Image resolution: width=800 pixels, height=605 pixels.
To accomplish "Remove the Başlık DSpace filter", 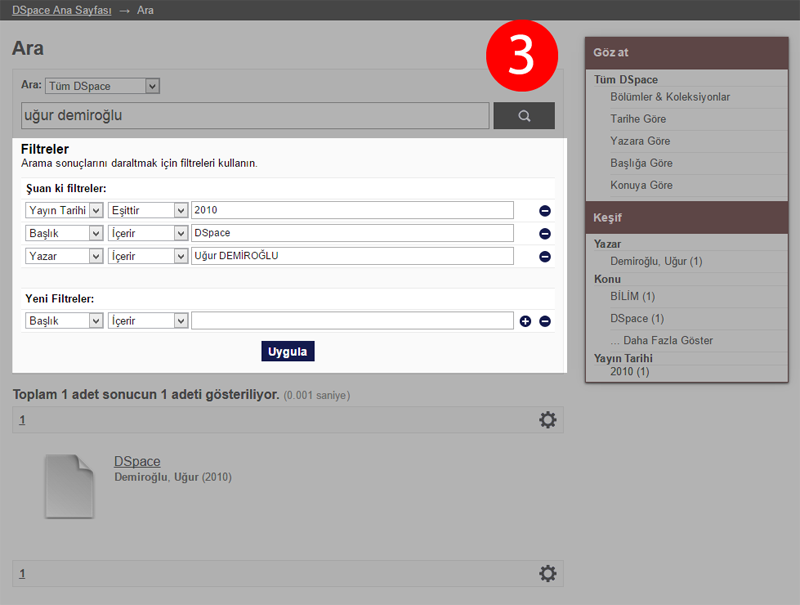I will (x=545, y=234).
